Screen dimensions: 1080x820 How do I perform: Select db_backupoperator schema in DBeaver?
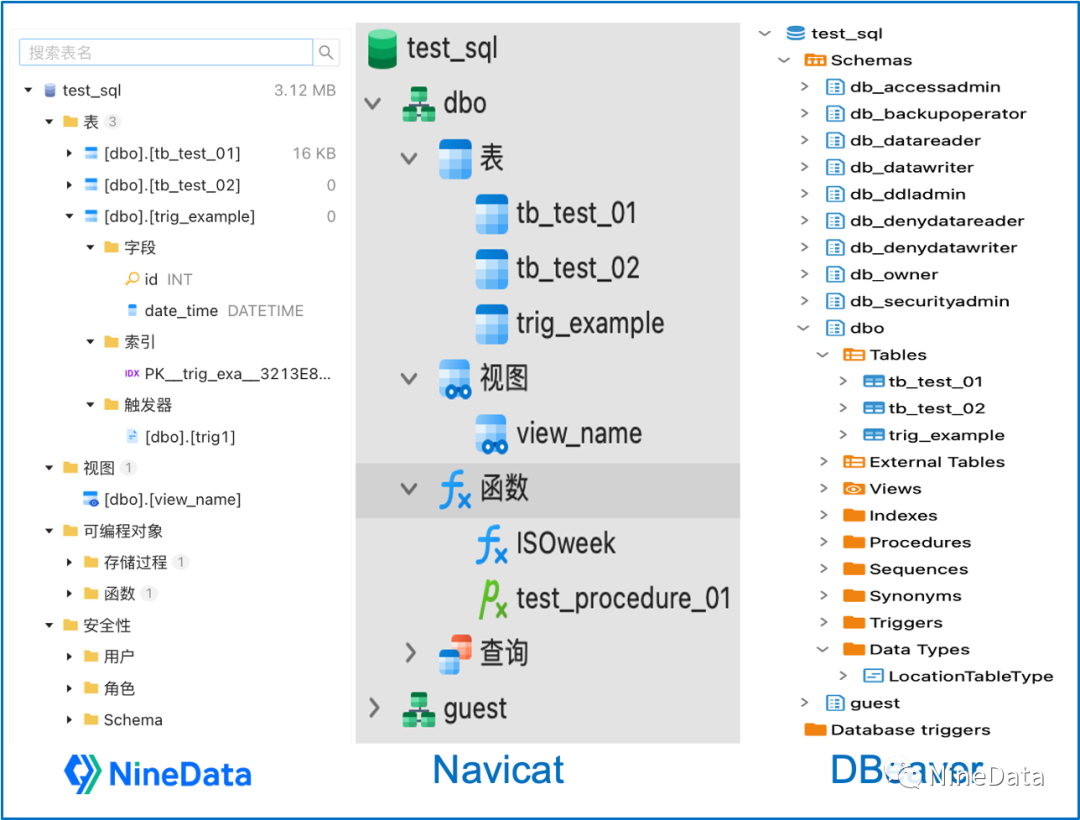938,114
